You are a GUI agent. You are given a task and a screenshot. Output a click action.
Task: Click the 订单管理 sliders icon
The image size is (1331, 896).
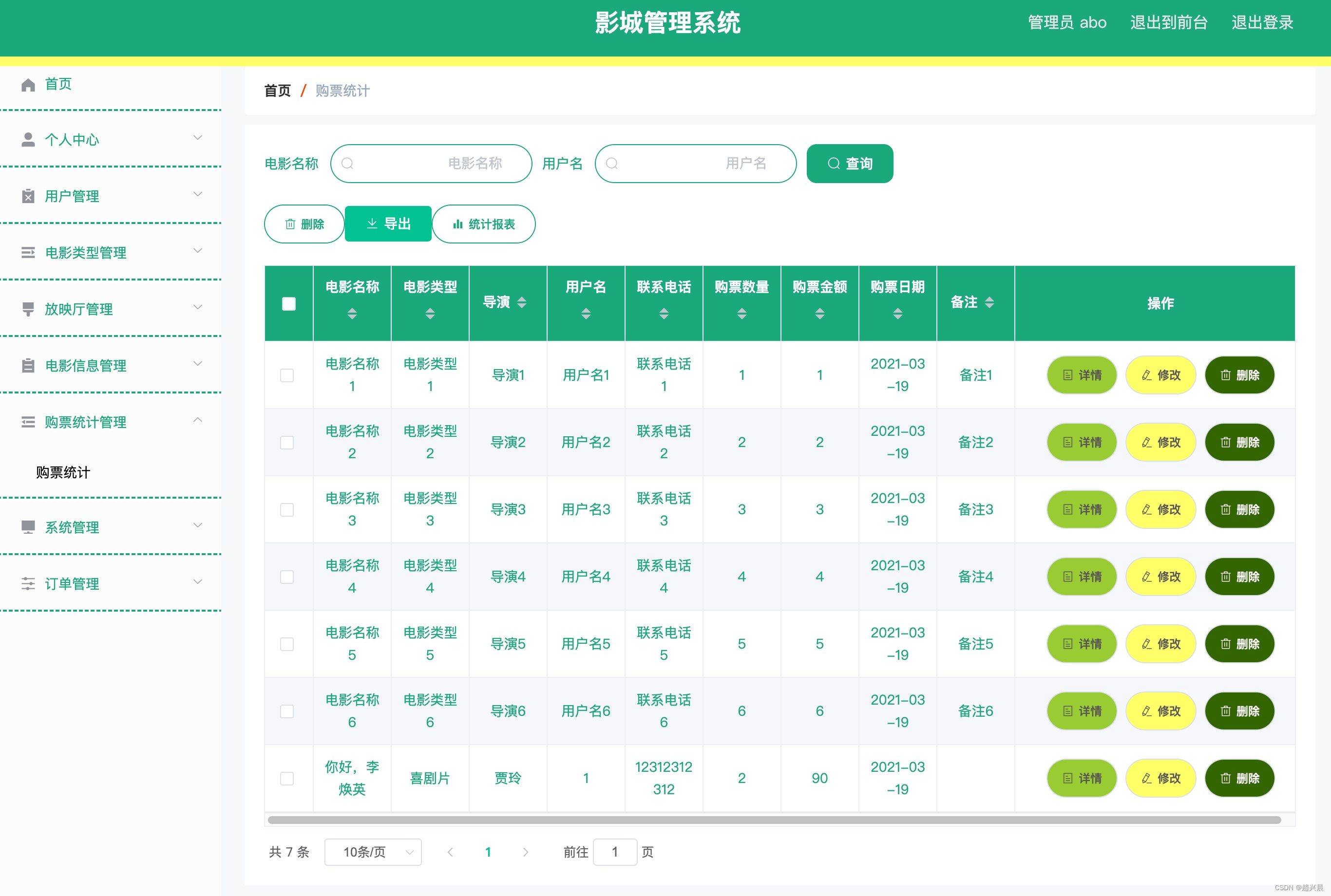pos(28,583)
